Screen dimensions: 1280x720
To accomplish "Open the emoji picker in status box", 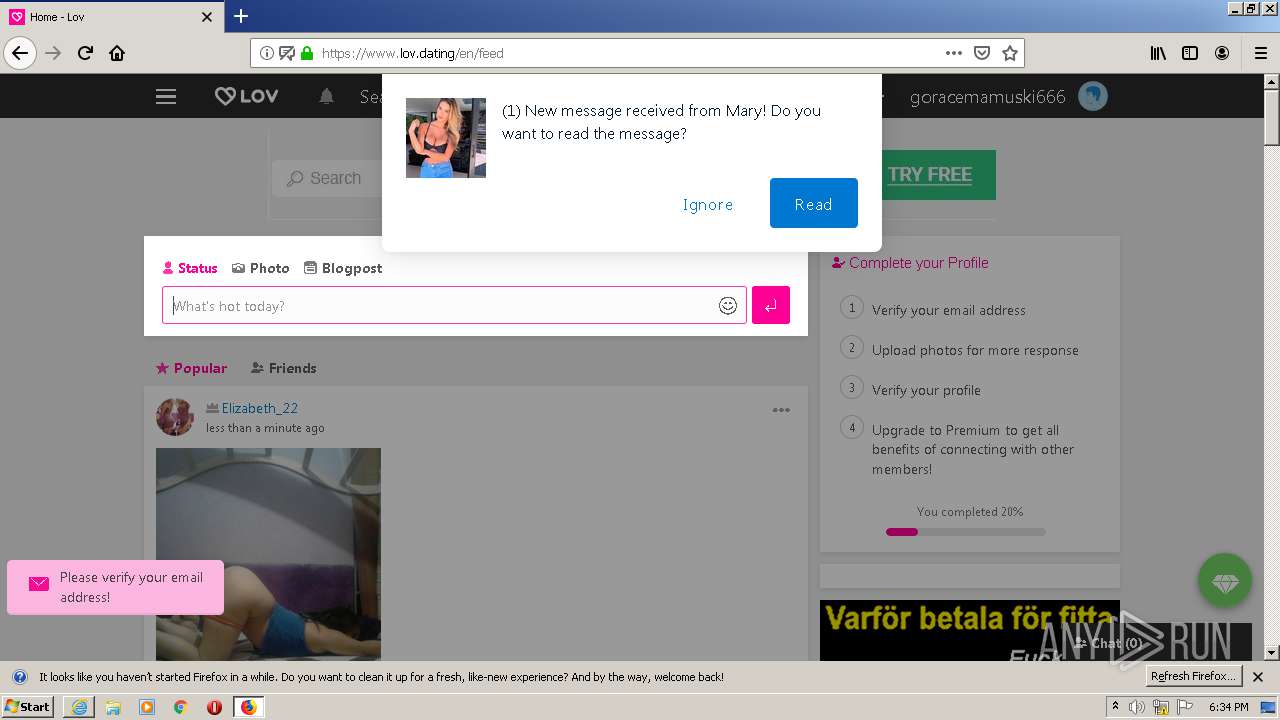I will tap(728, 306).
